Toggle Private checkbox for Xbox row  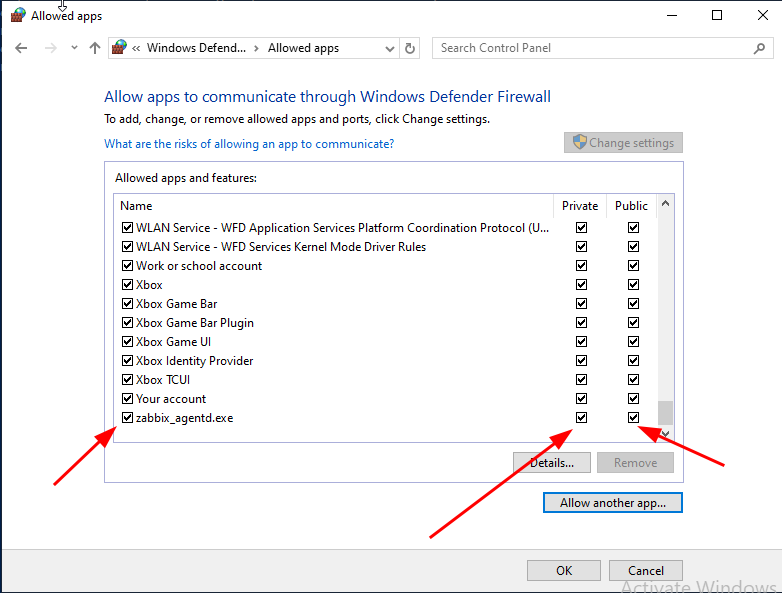[x=582, y=285]
